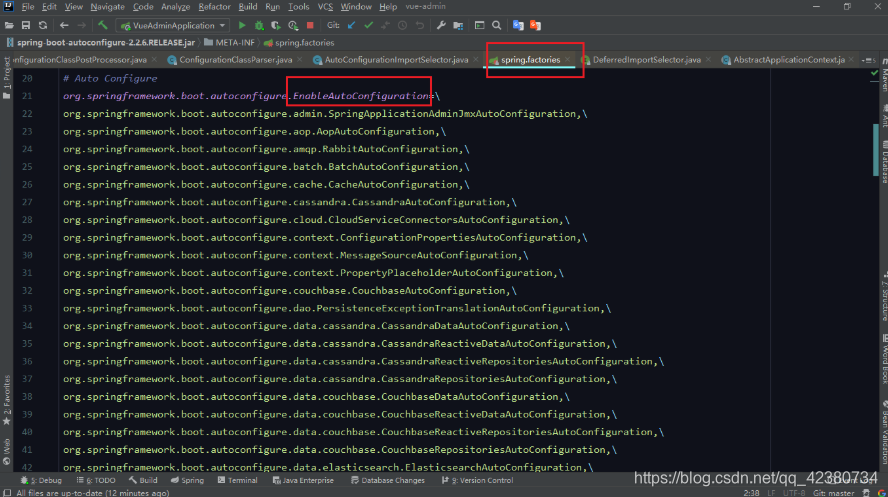Viewport: 888px width, 497px height.
Task: Commit changes with the green checkmark
Action: [369, 25]
